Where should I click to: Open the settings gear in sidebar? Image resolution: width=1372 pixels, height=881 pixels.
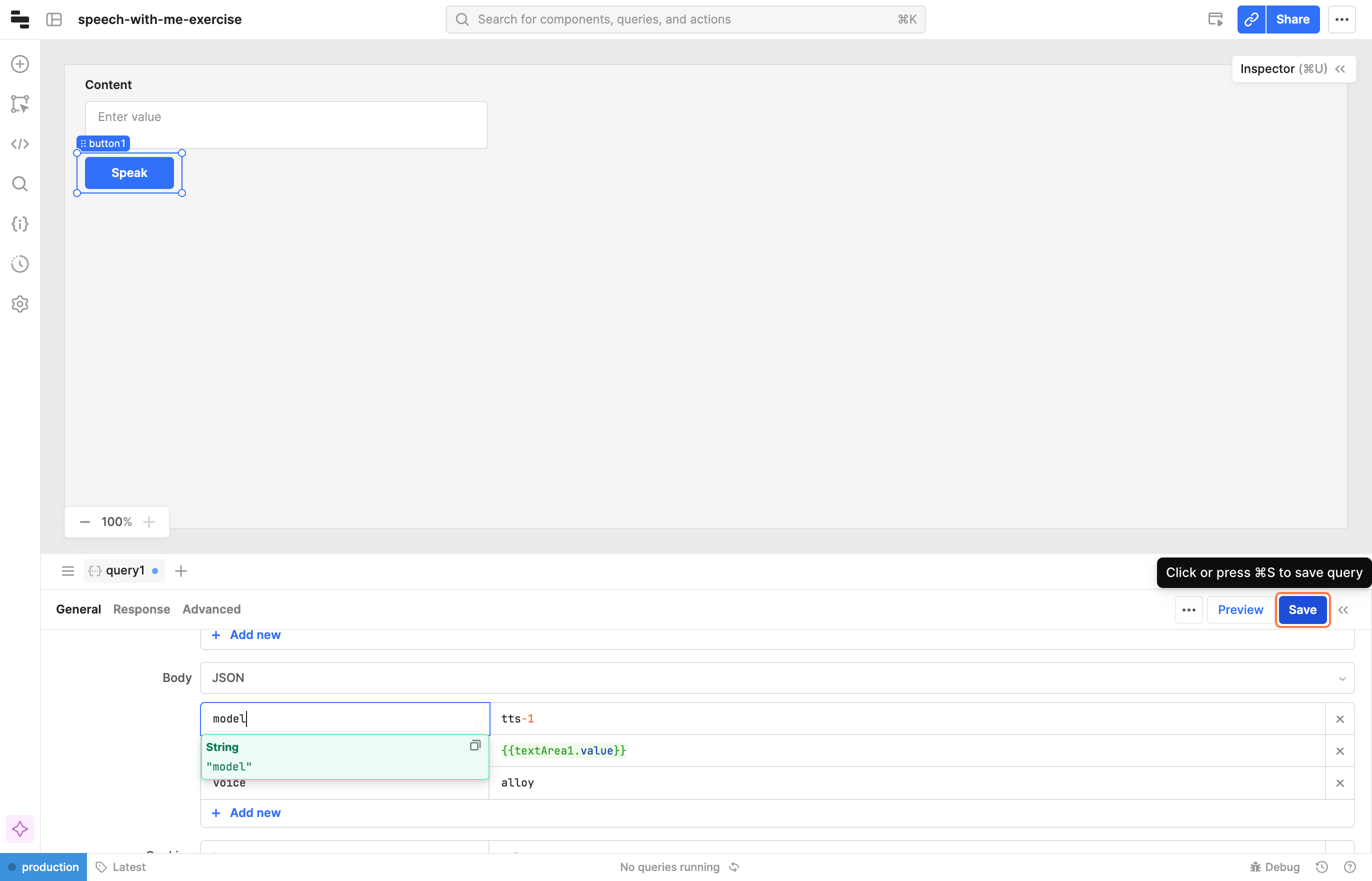[20, 304]
